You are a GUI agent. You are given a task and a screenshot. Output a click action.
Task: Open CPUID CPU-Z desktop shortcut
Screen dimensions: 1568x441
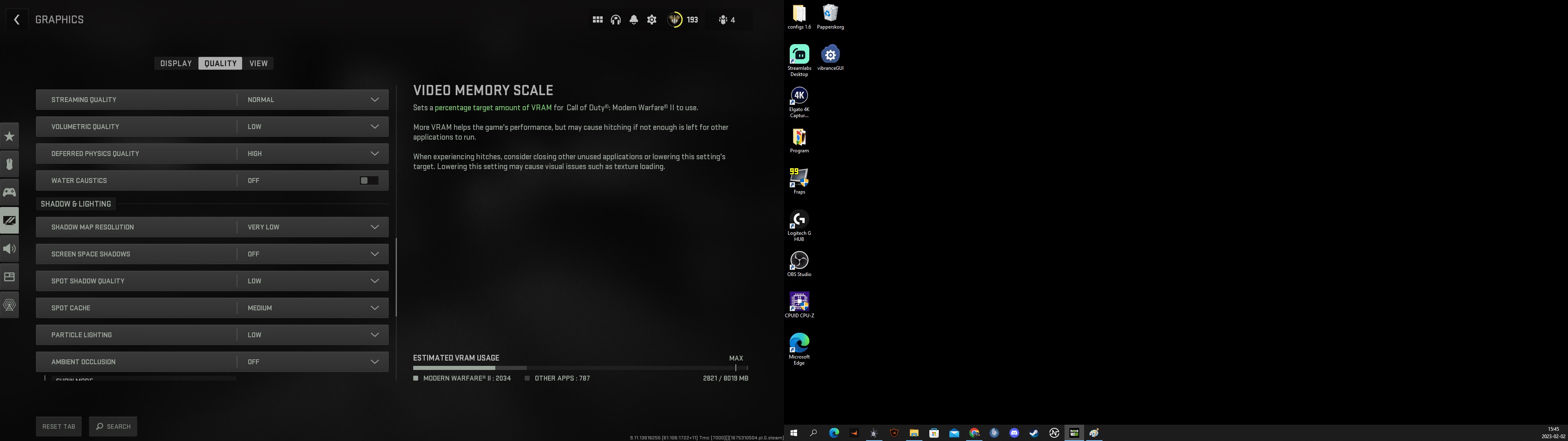pyautogui.click(x=799, y=305)
